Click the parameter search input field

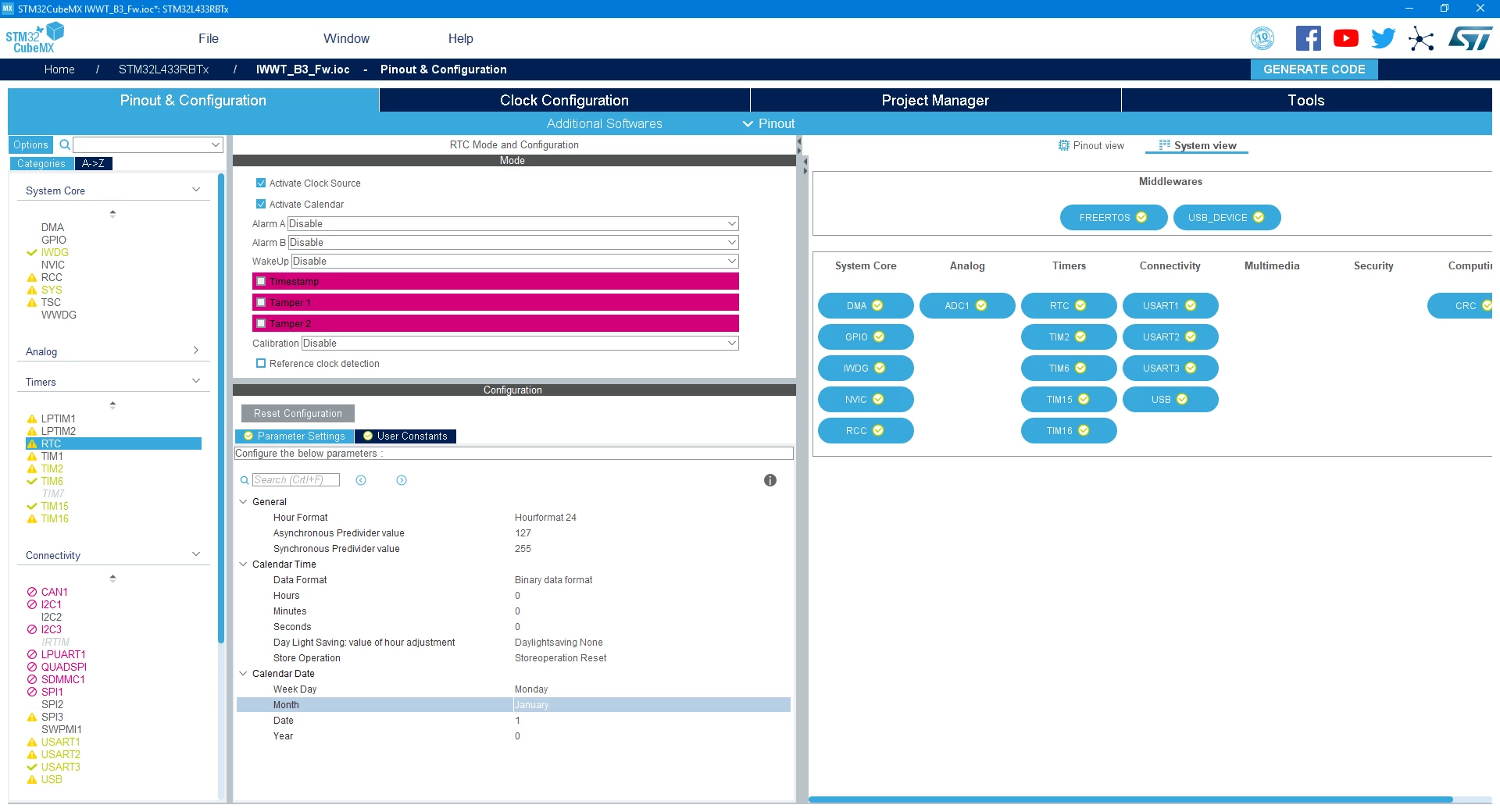coord(295,480)
